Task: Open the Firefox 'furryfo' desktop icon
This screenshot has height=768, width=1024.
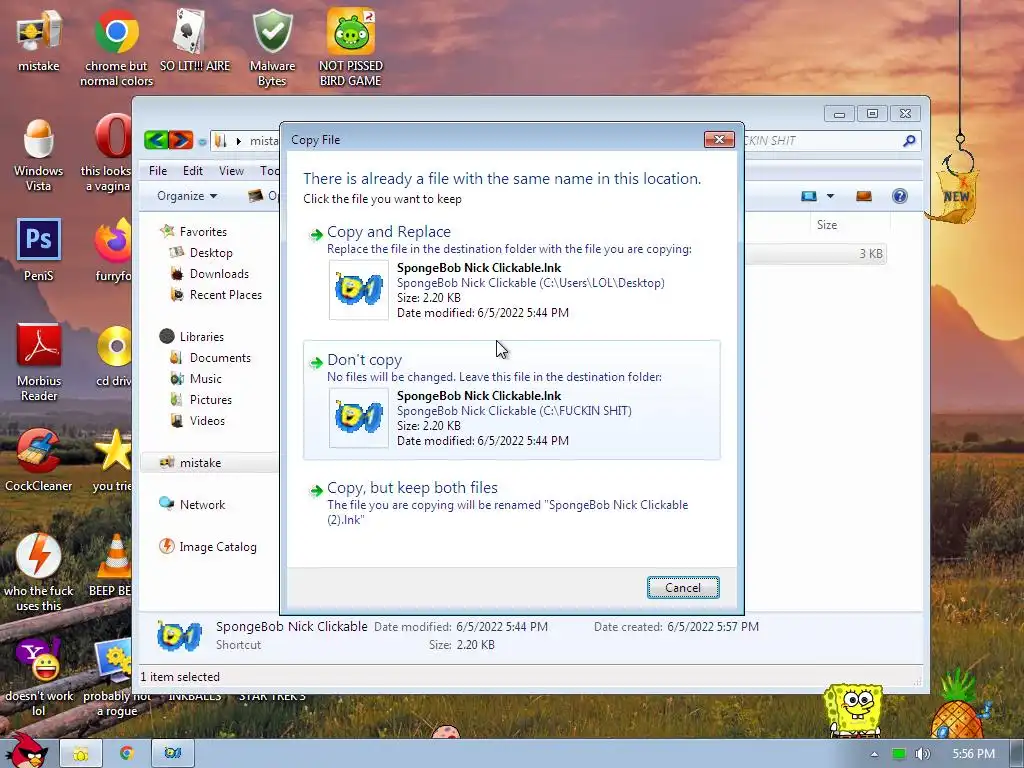Action: 113,251
